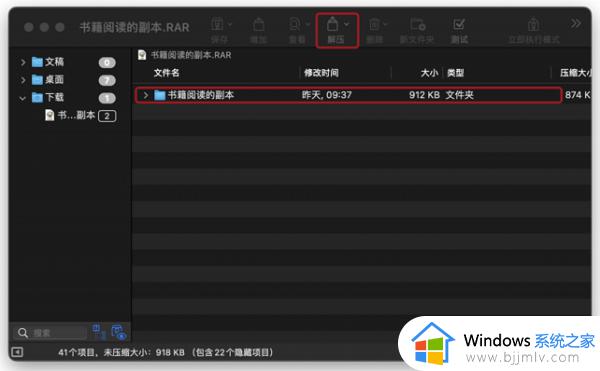The image size is (600, 371).
Task: Open the 保存 toolbar dropdown arrow
Action: click(x=230, y=24)
